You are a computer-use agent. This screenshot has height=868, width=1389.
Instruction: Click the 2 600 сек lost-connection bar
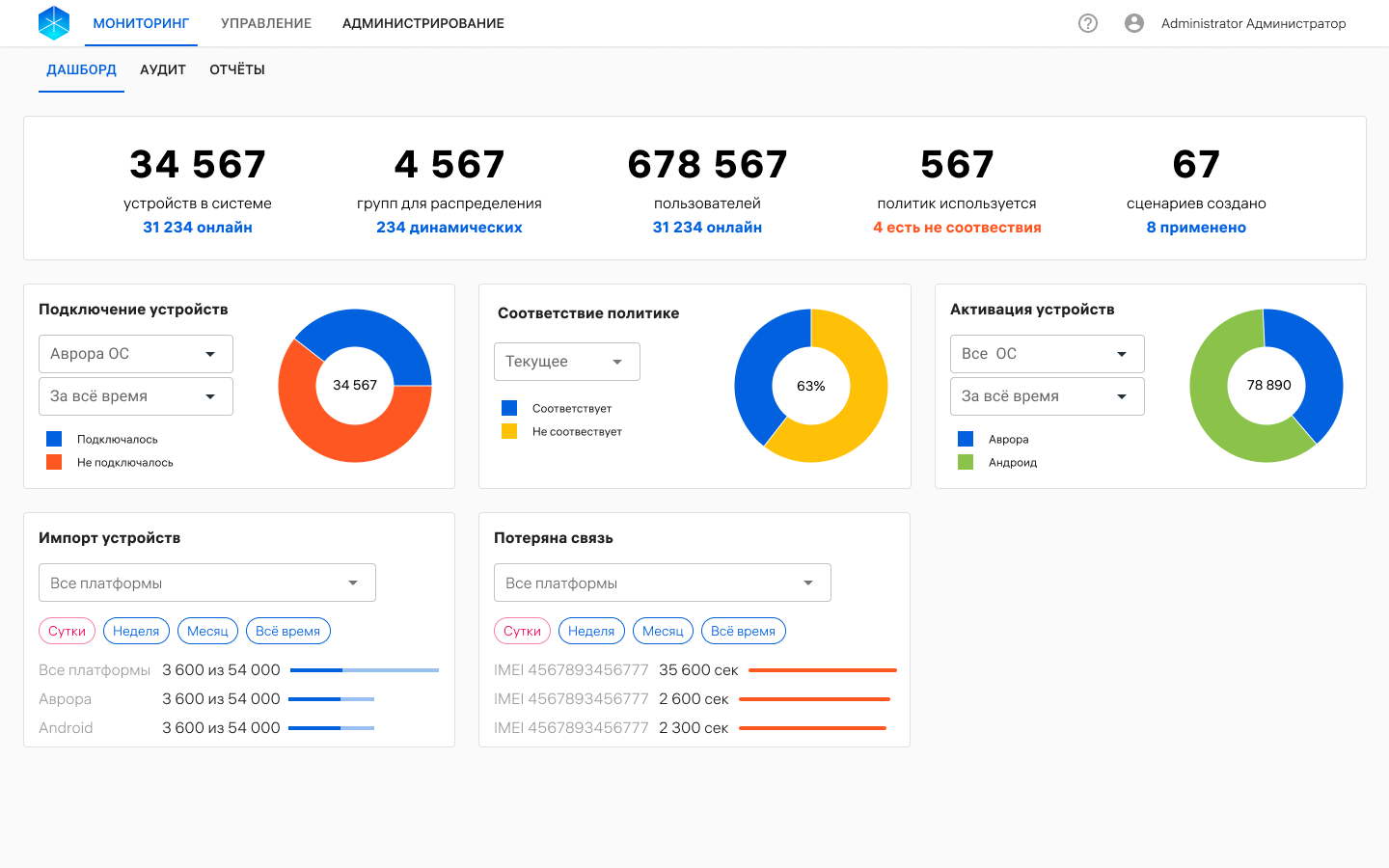[x=815, y=699]
